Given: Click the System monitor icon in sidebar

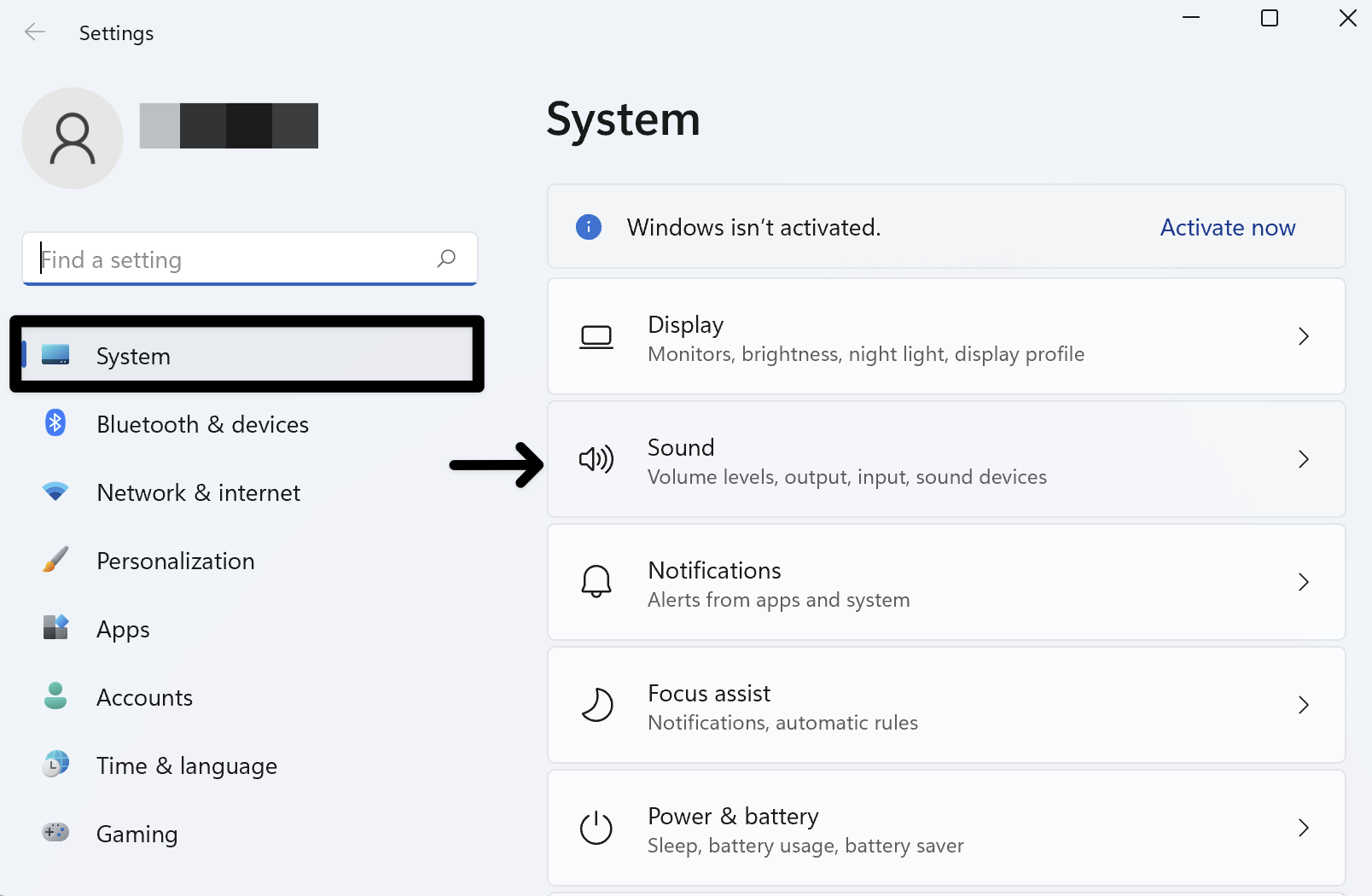Looking at the screenshot, I should point(55,355).
